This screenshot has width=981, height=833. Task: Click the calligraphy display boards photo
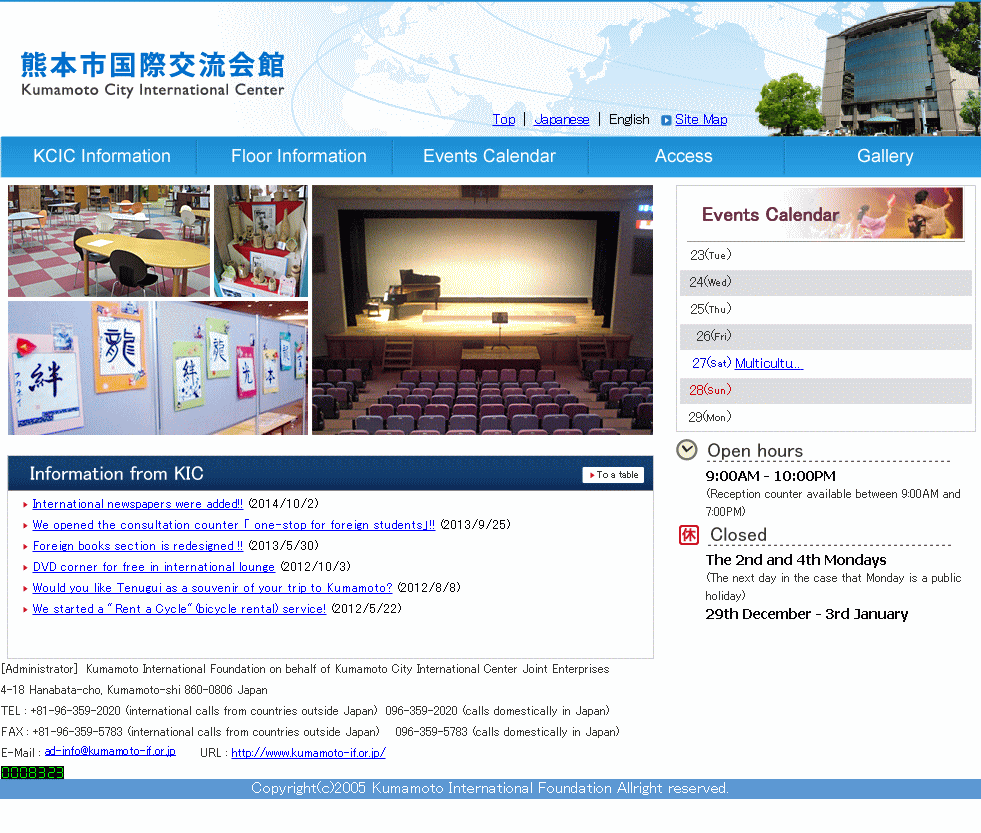[x=158, y=368]
